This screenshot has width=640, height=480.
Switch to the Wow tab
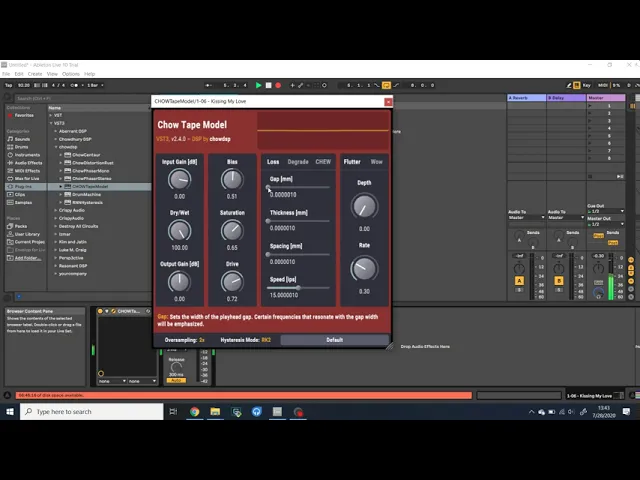(x=376, y=162)
